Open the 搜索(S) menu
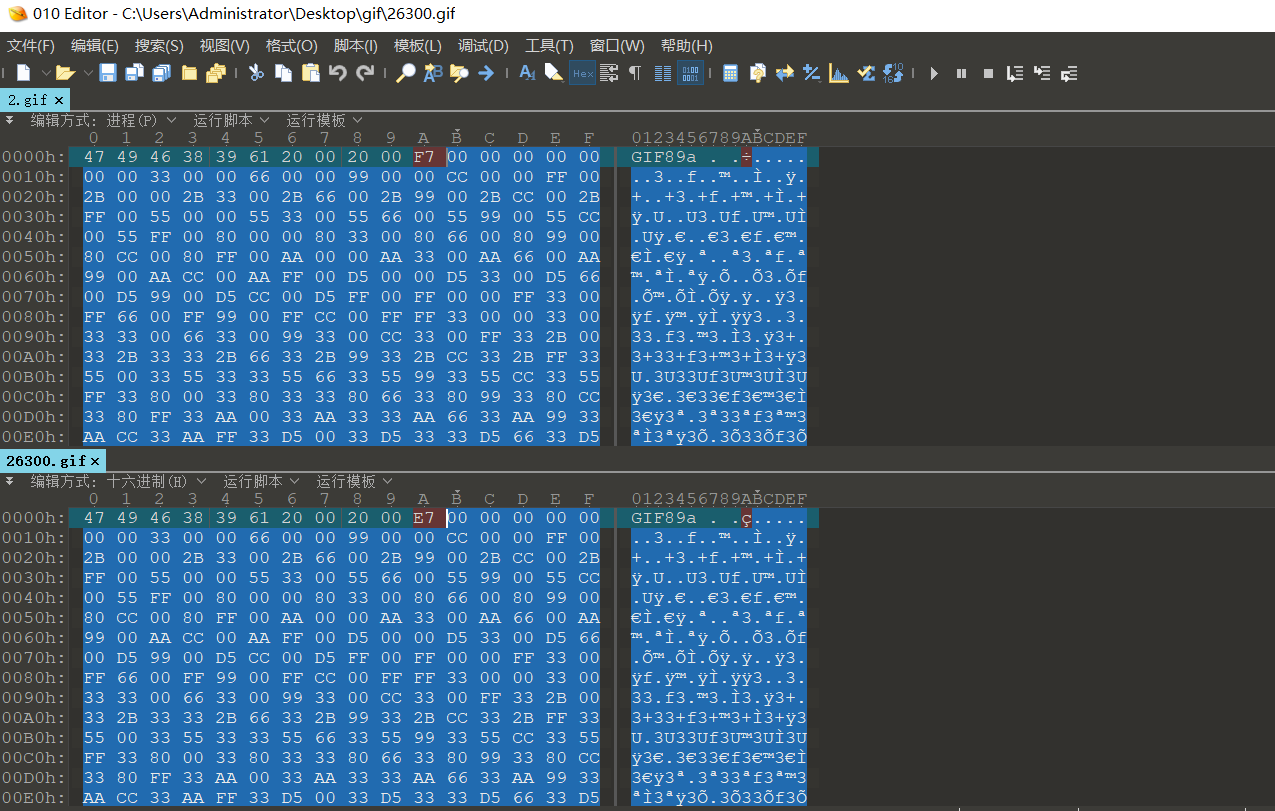Image resolution: width=1275 pixels, height=811 pixels. [x=159, y=46]
